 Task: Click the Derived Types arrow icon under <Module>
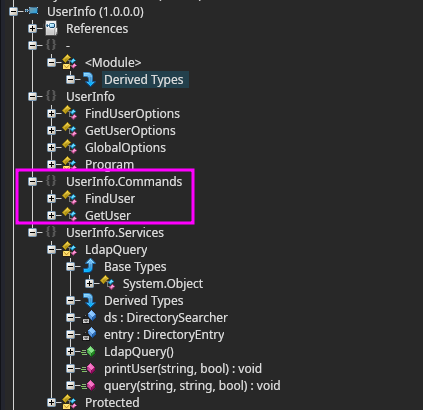(89, 79)
